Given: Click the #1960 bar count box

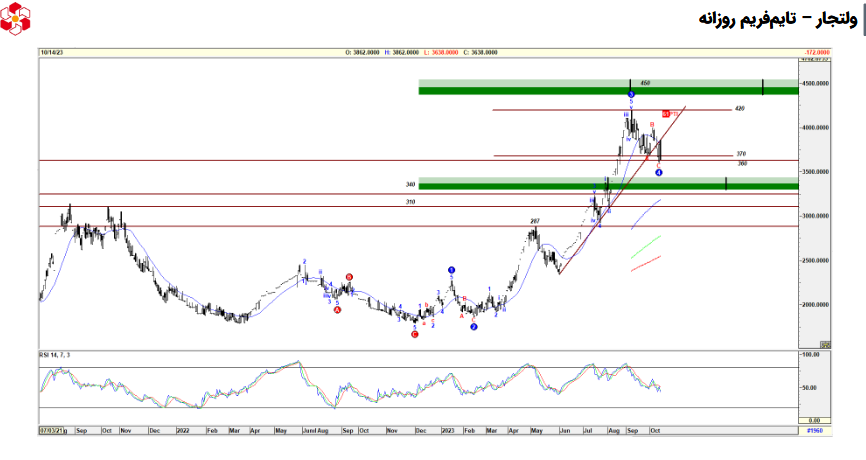Looking at the screenshot, I should [815, 430].
